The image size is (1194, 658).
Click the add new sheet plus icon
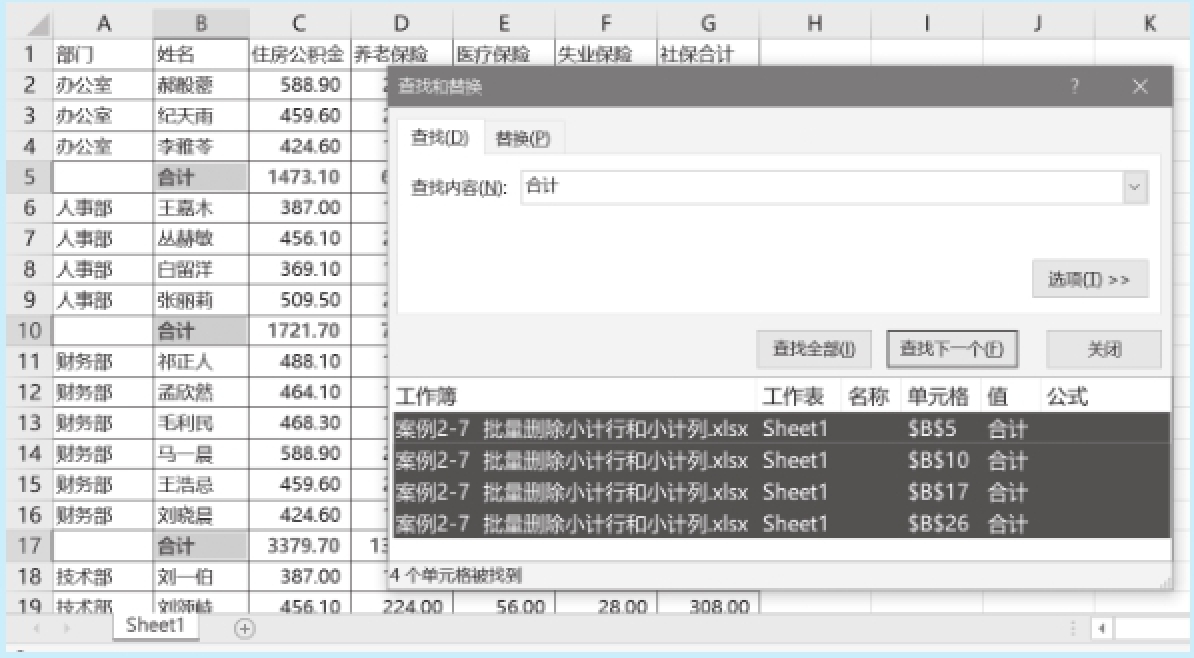[245, 628]
